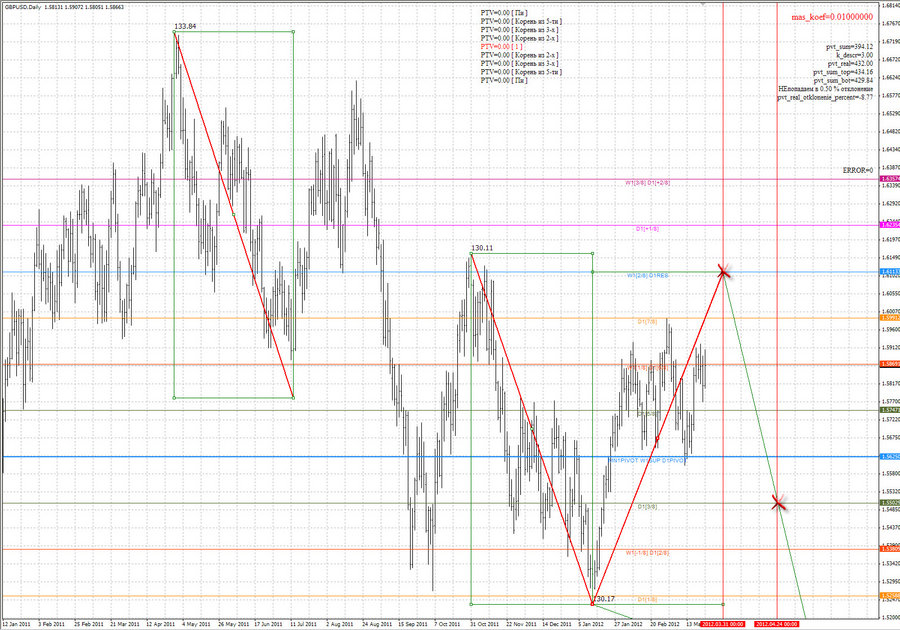Select the red date label 2012.04.24 00:00
This screenshot has height=630, width=900.
pyautogui.click(x=777, y=624)
